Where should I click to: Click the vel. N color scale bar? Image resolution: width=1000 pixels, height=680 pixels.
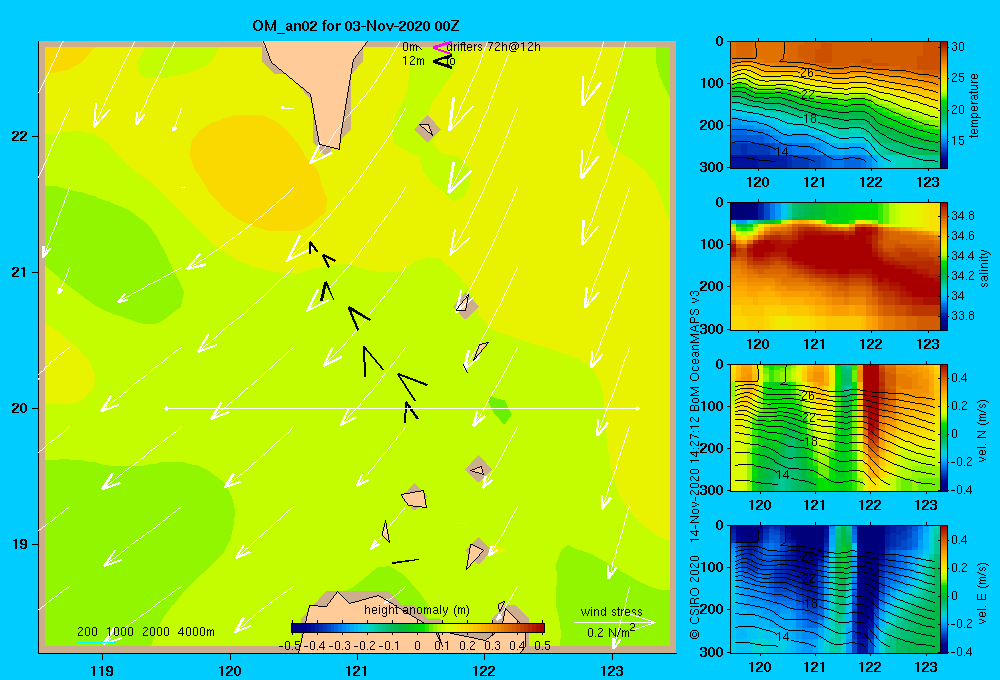(944, 427)
